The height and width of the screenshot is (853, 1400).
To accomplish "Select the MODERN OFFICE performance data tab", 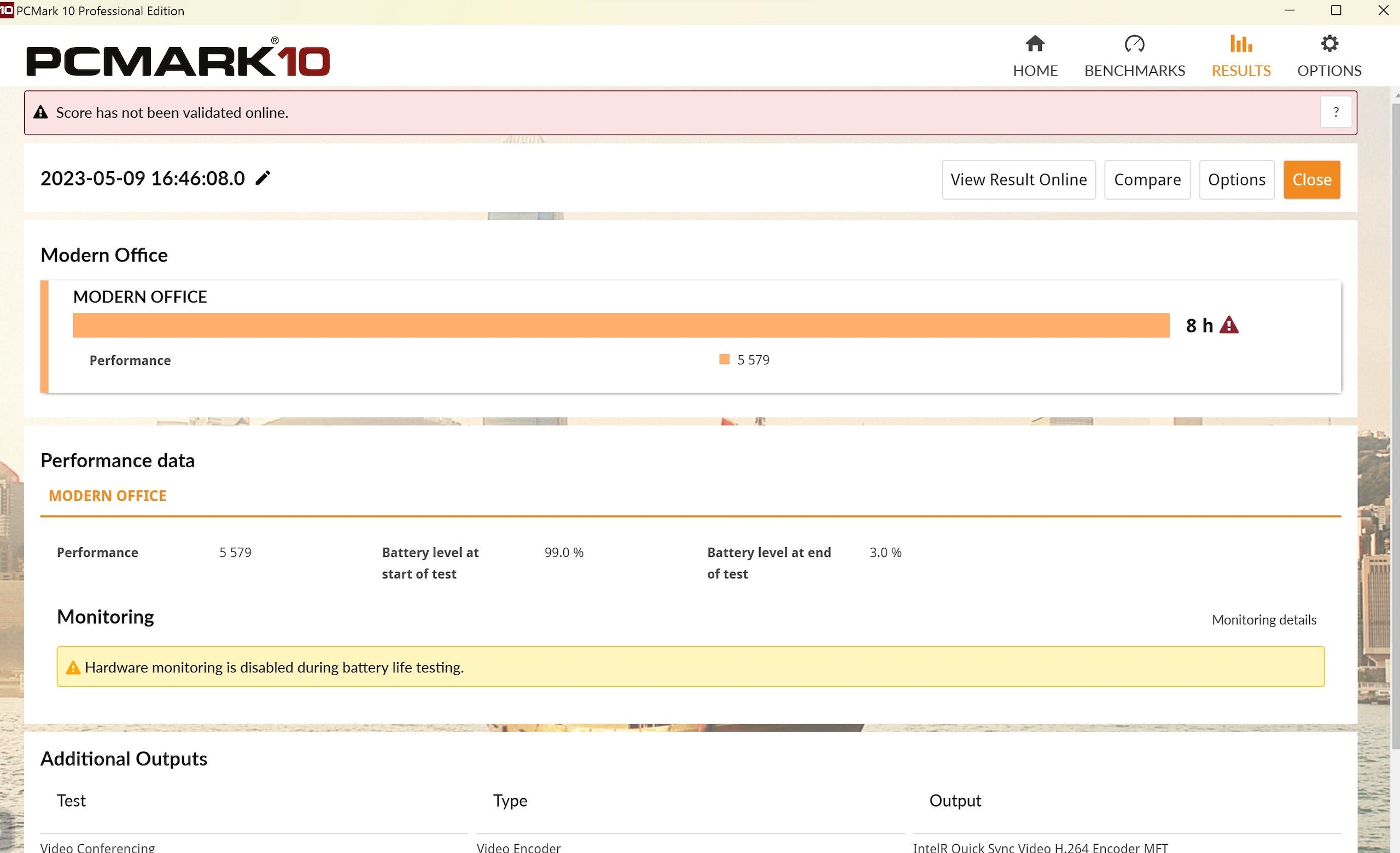I will pos(107,496).
